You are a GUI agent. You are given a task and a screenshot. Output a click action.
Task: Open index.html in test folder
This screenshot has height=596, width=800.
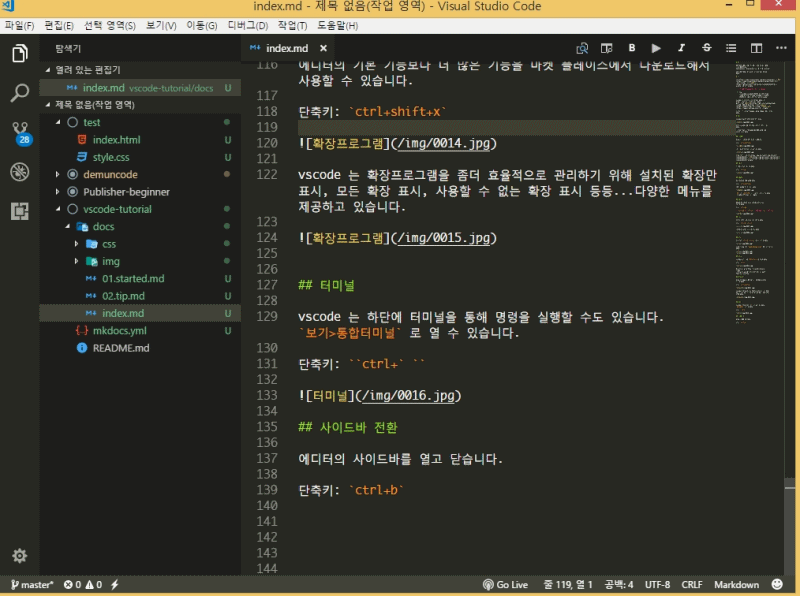[140, 140]
